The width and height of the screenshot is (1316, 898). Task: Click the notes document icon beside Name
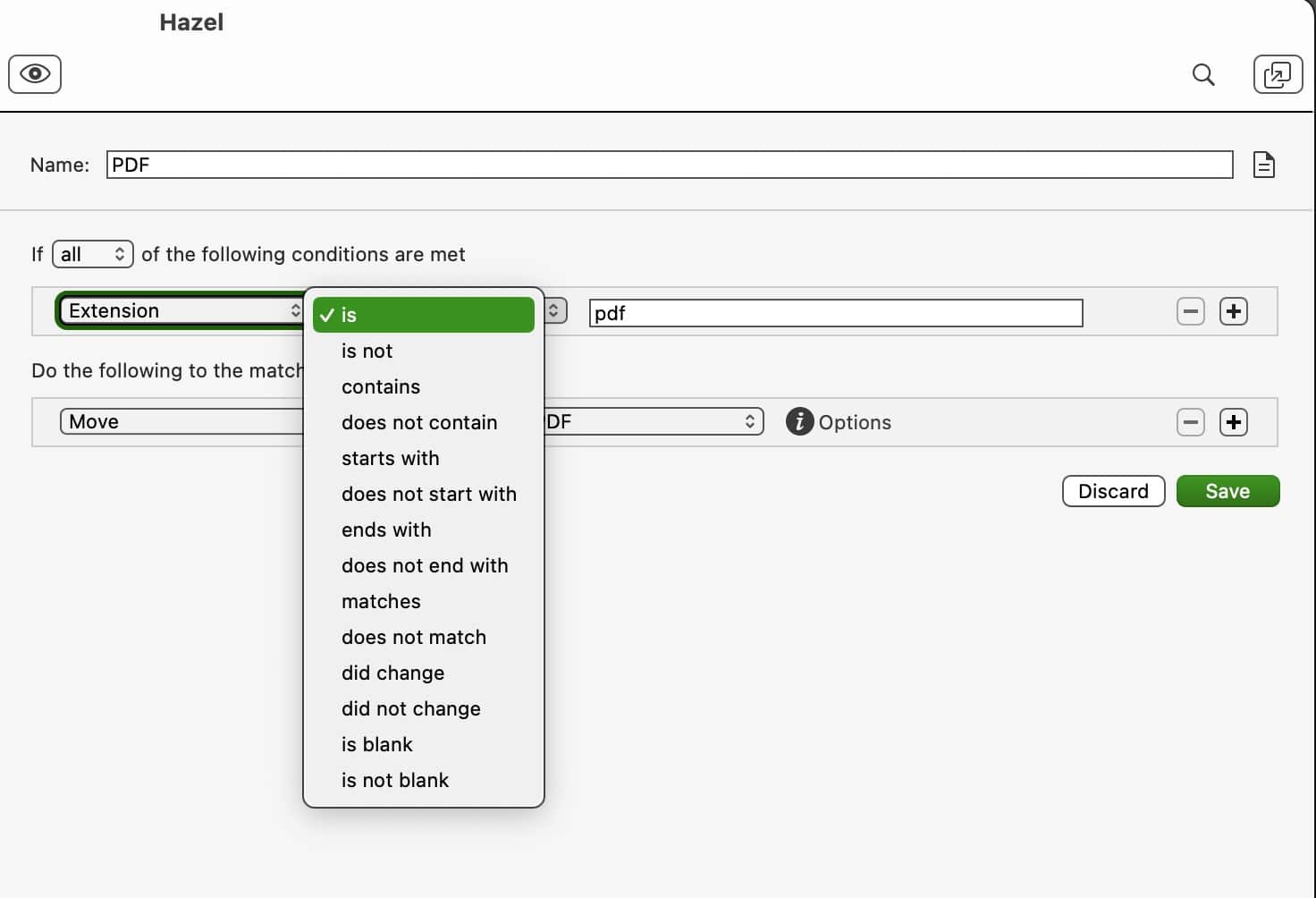pyautogui.click(x=1263, y=165)
